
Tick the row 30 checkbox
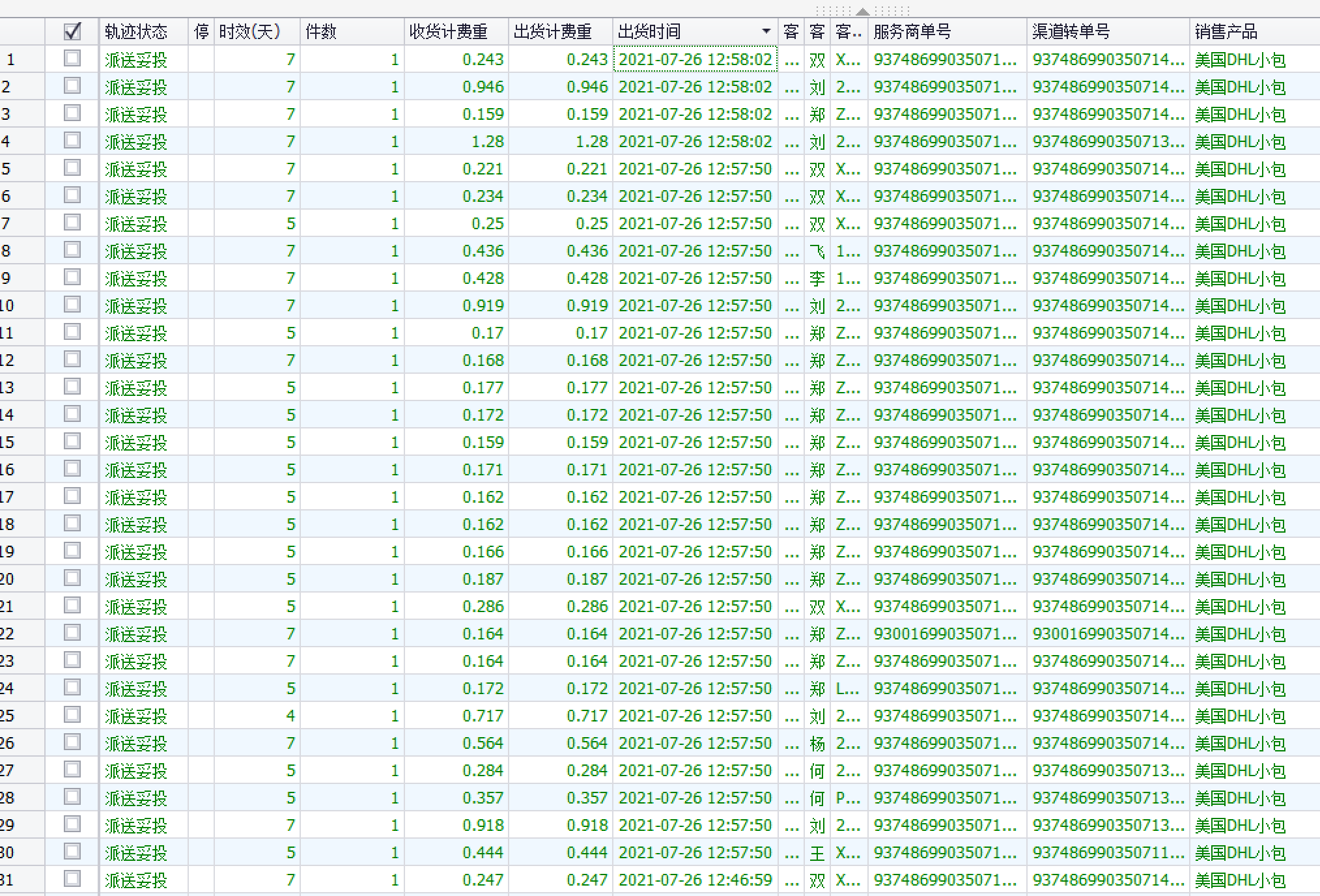[72, 852]
